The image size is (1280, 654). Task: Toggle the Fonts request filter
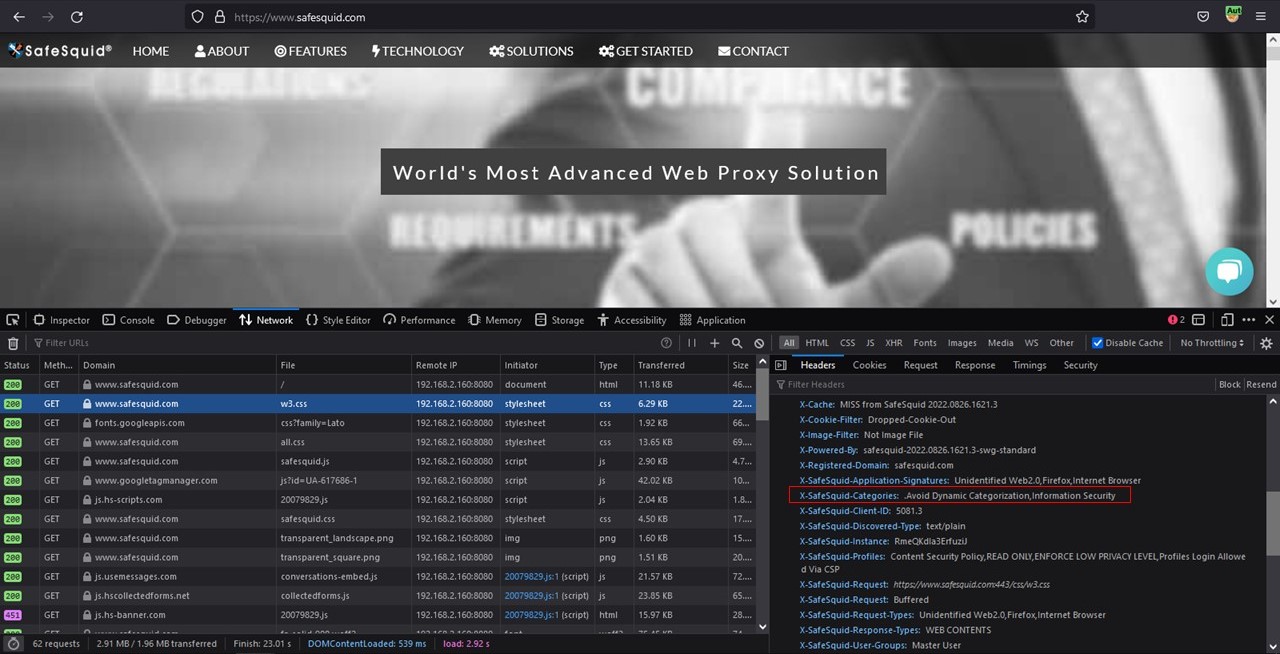click(x=925, y=343)
